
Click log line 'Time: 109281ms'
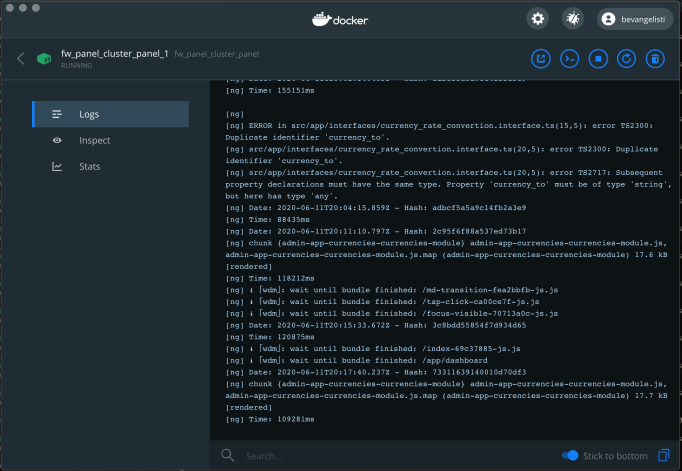coord(270,419)
